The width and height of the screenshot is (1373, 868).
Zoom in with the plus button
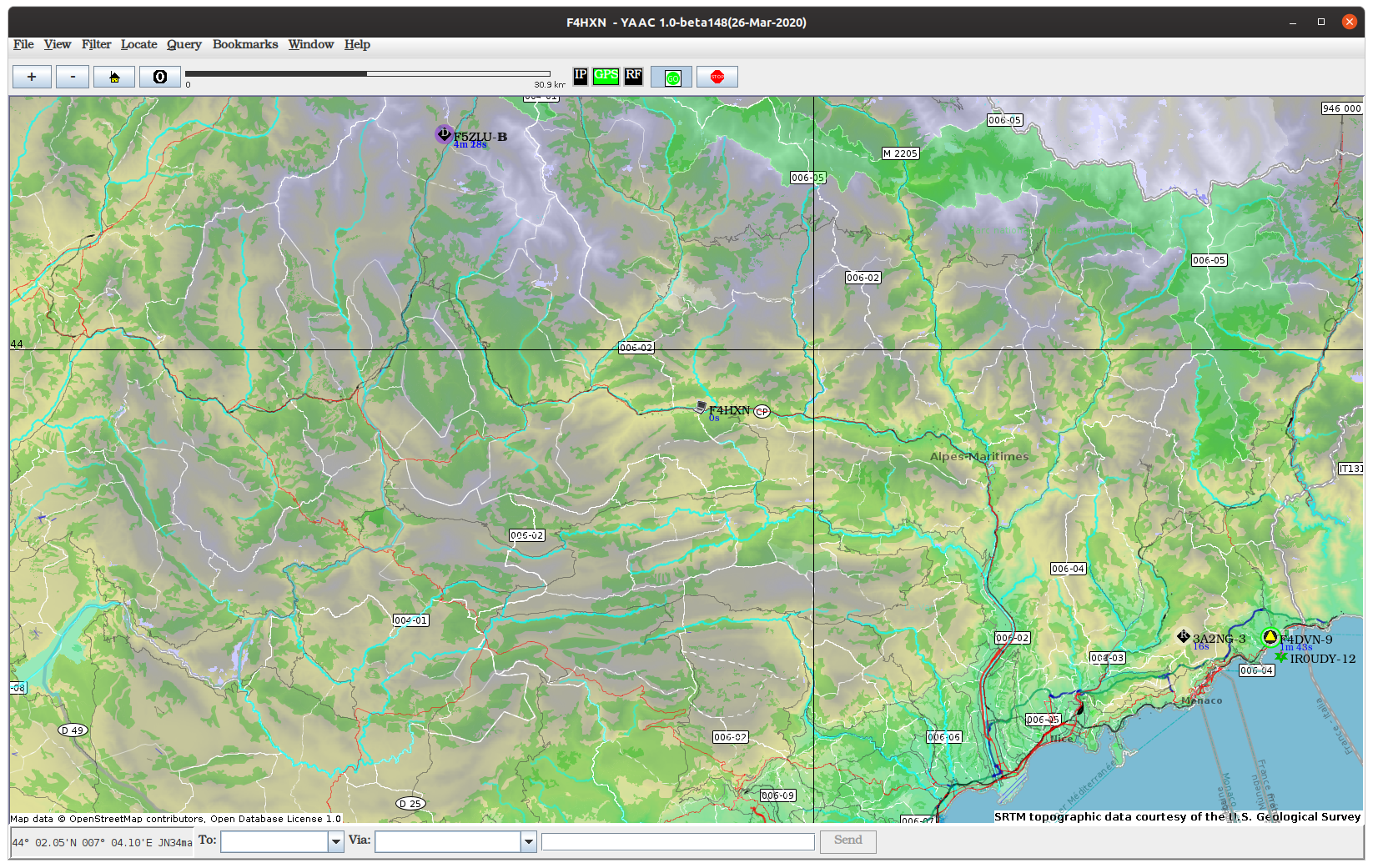32,77
